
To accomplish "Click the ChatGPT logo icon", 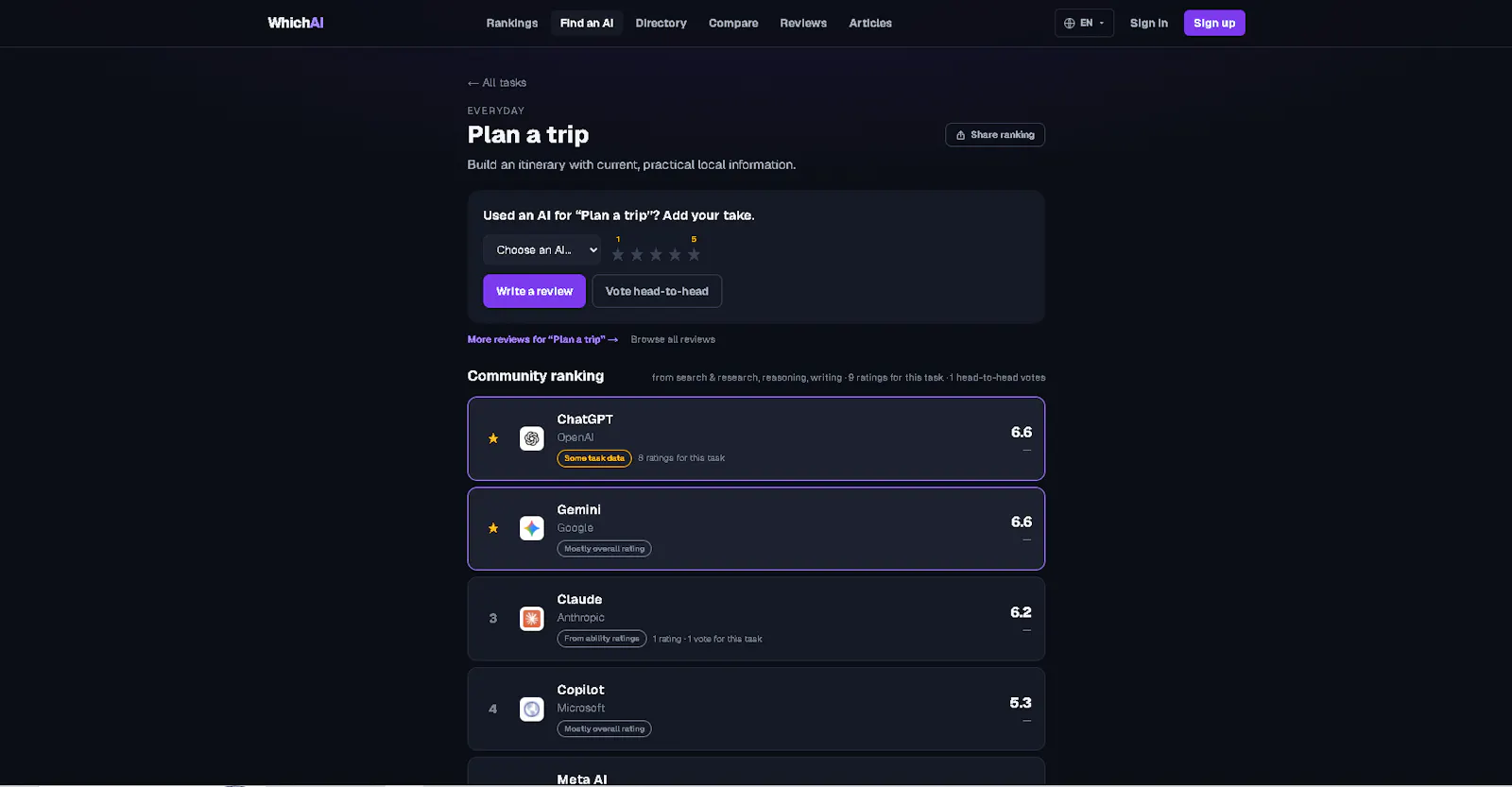I will pos(532,438).
